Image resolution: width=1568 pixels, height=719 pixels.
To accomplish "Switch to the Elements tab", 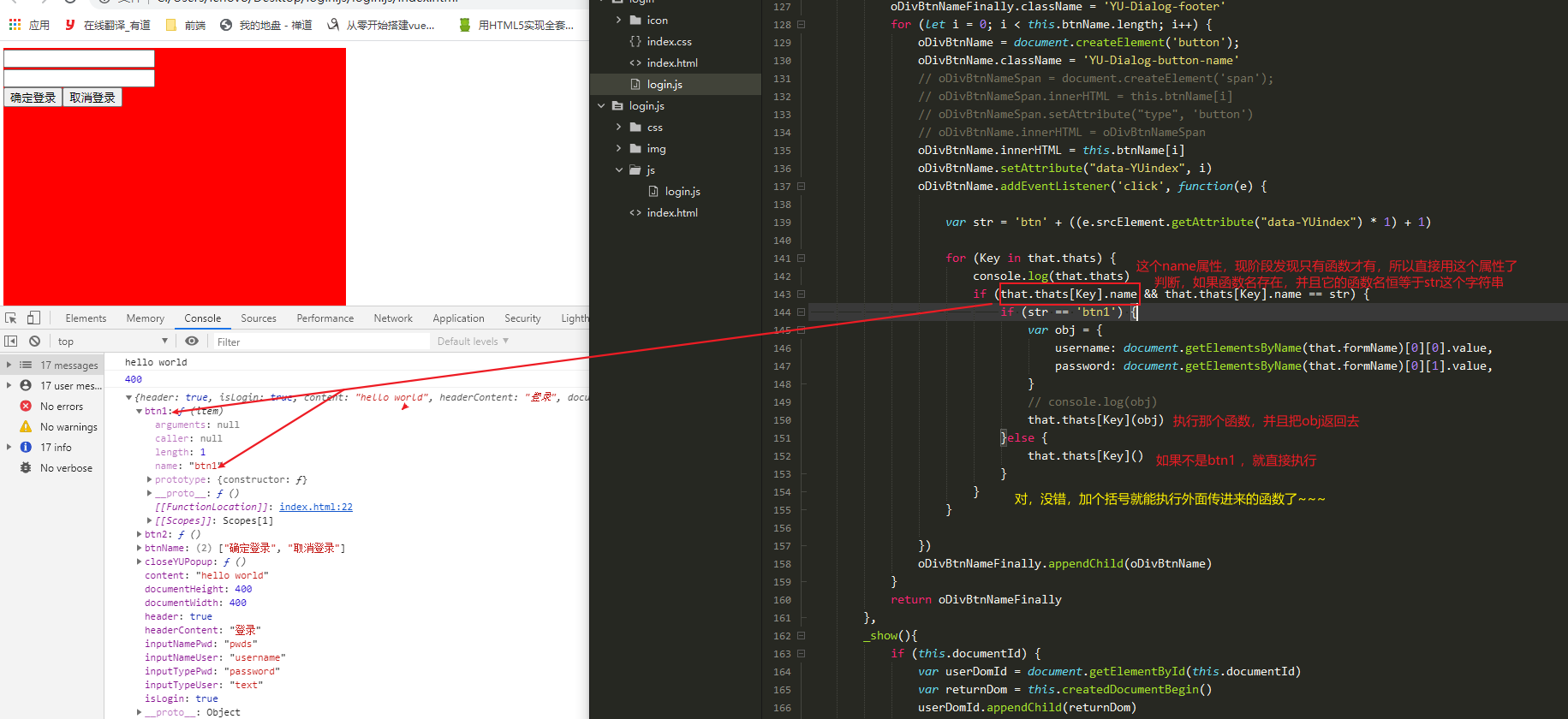I will coord(86,318).
